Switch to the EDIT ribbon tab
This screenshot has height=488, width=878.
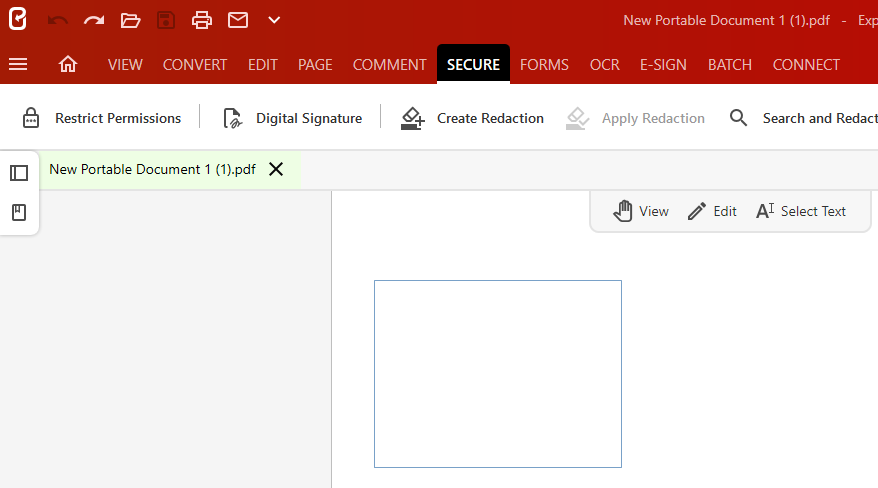(x=263, y=65)
